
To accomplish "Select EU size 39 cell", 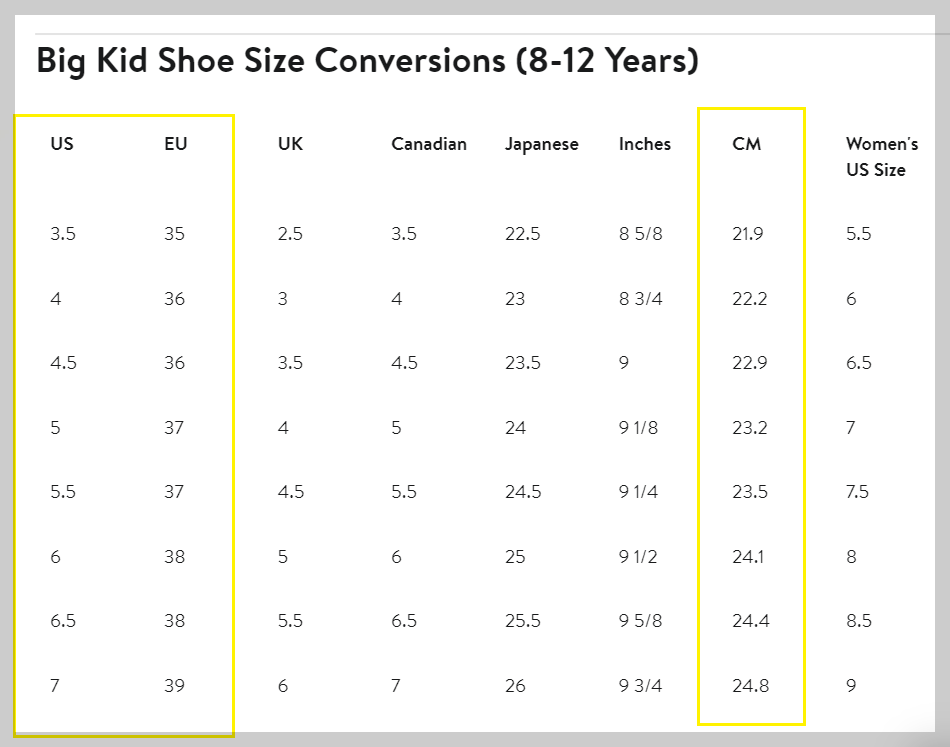I will click(174, 686).
